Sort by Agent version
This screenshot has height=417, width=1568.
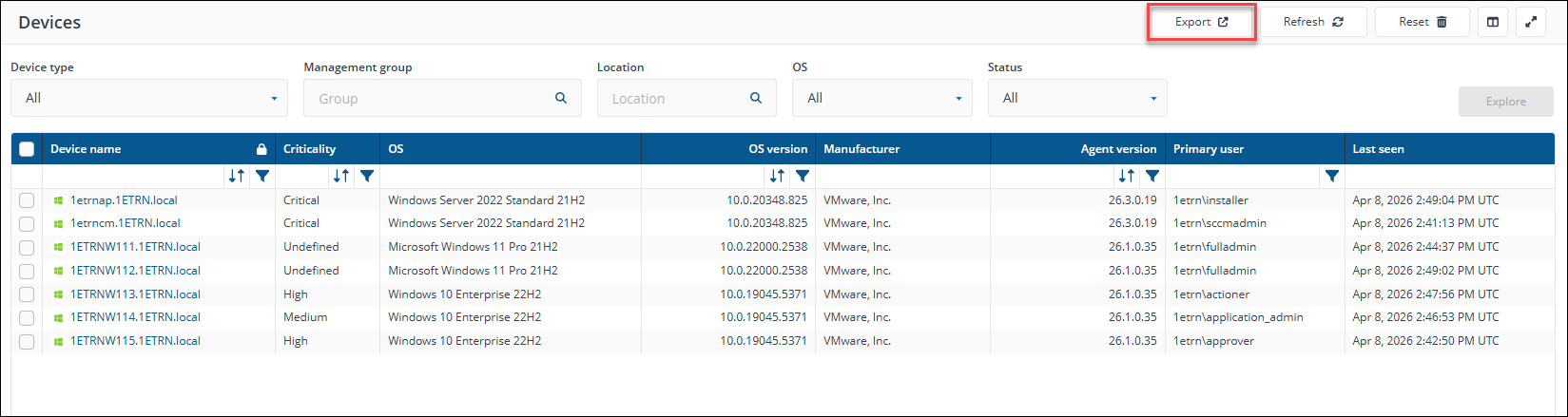pos(1127,176)
